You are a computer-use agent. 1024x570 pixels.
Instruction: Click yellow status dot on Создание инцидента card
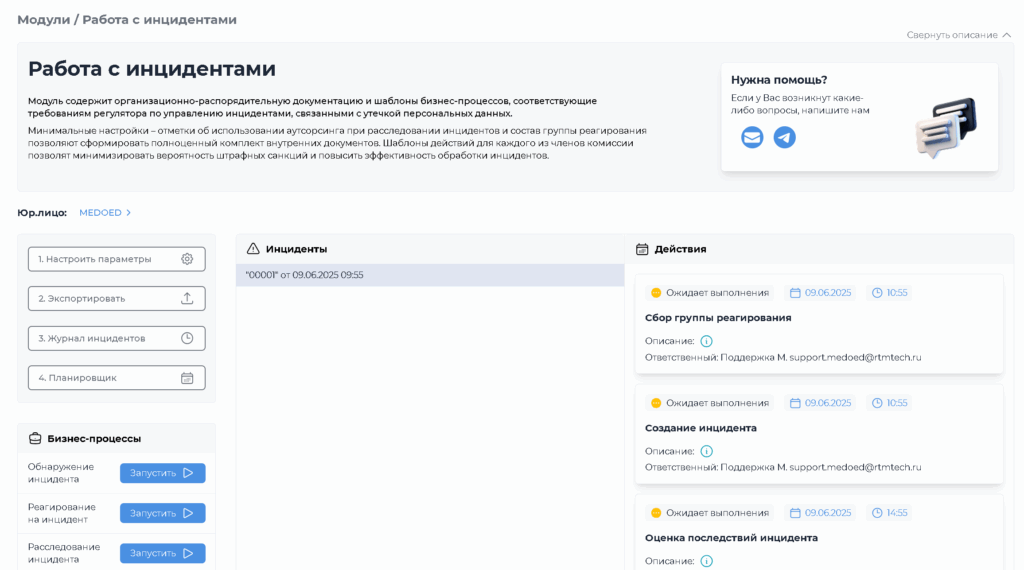click(656, 403)
